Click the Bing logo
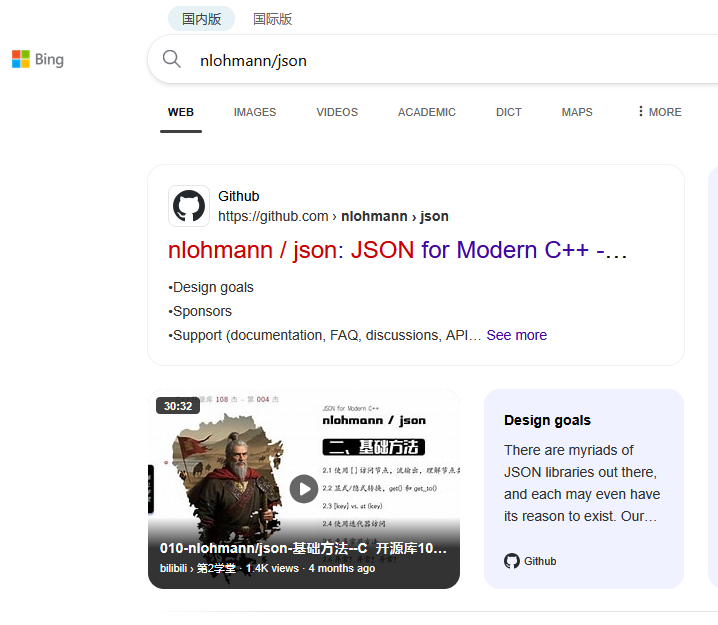This screenshot has width=718, height=625. pos(37,60)
